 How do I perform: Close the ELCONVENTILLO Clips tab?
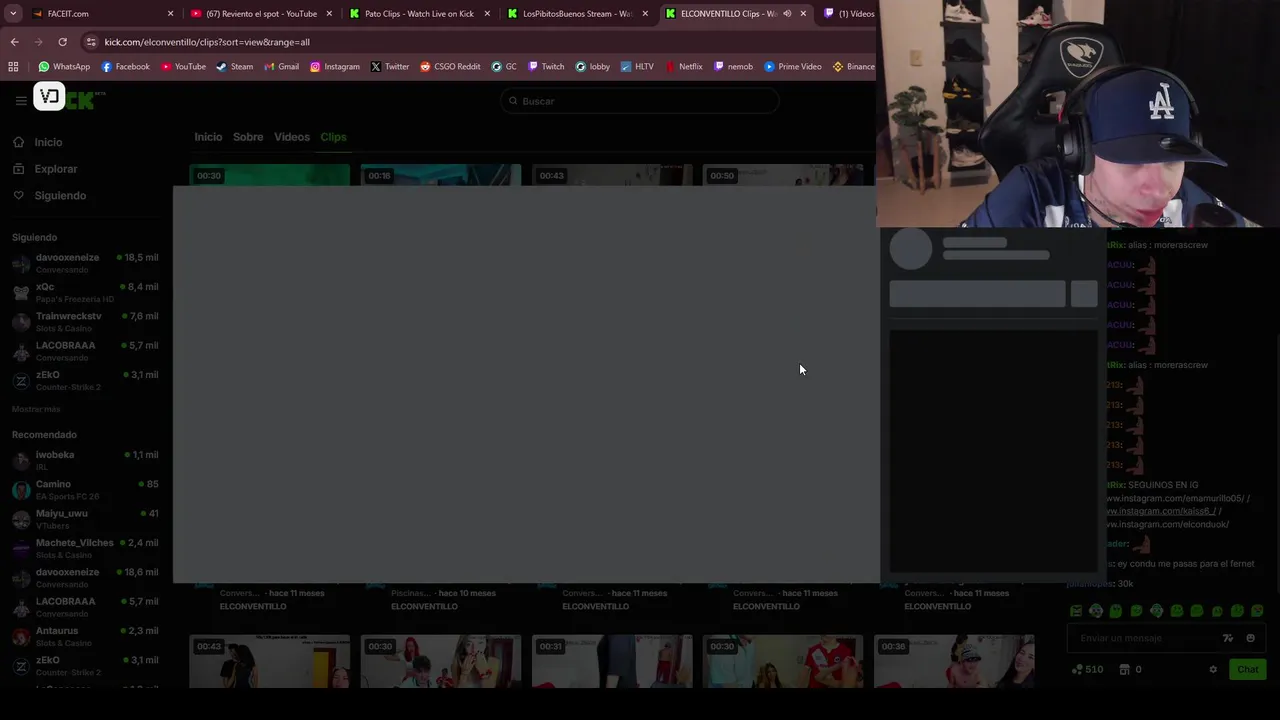pyautogui.click(x=803, y=13)
